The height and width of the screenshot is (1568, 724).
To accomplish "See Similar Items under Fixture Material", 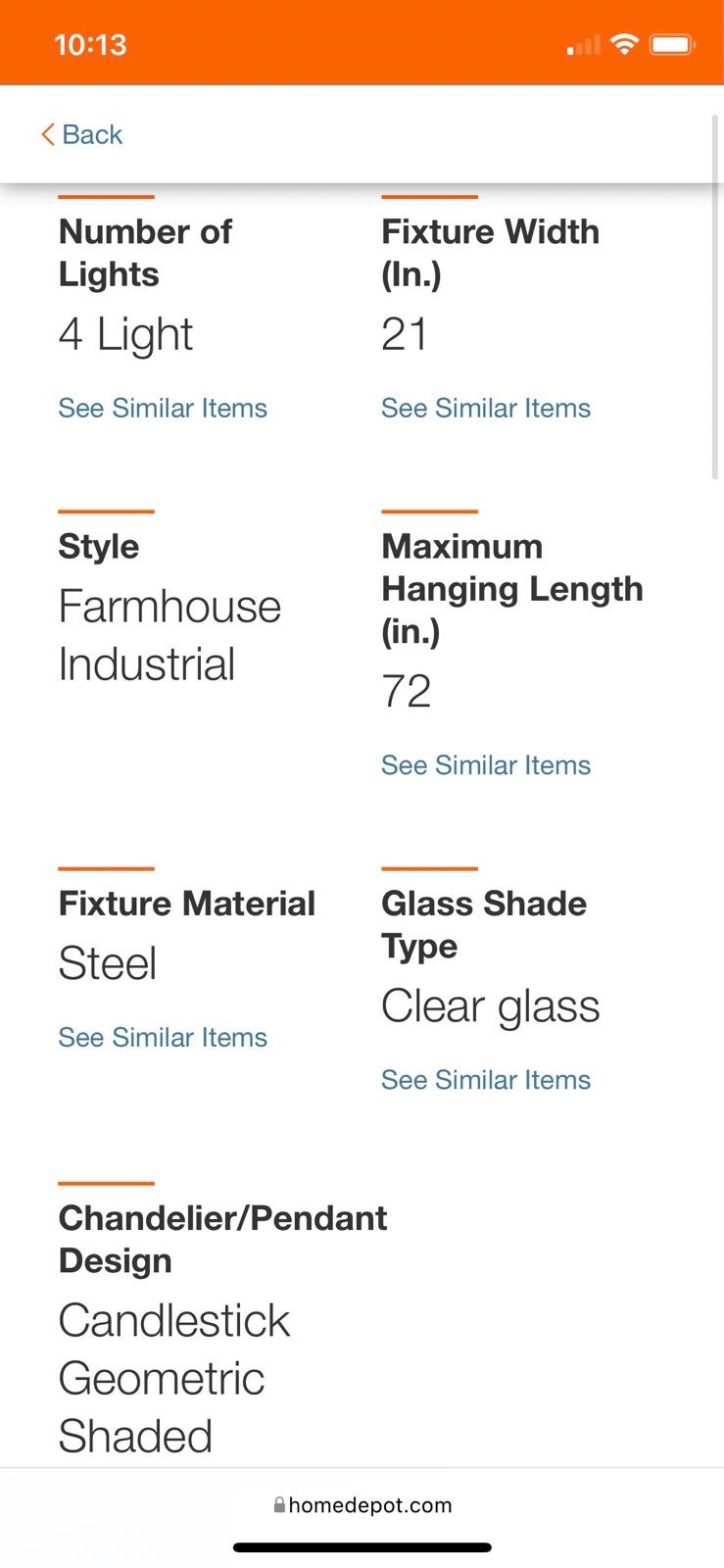I will pyautogui.click(x=163, y=1037).
